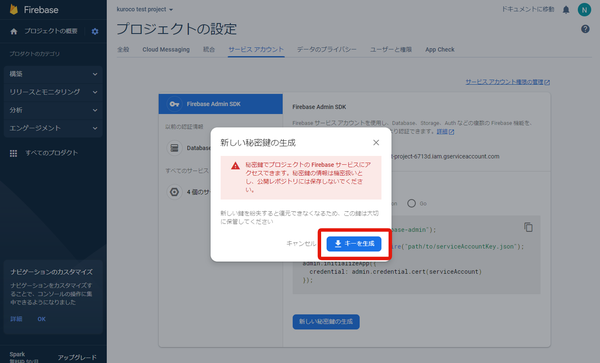The image size is (600, 363).
Task: Select the サービス アカウント tab
Action: pyautogui.click(x=256, y=49)
